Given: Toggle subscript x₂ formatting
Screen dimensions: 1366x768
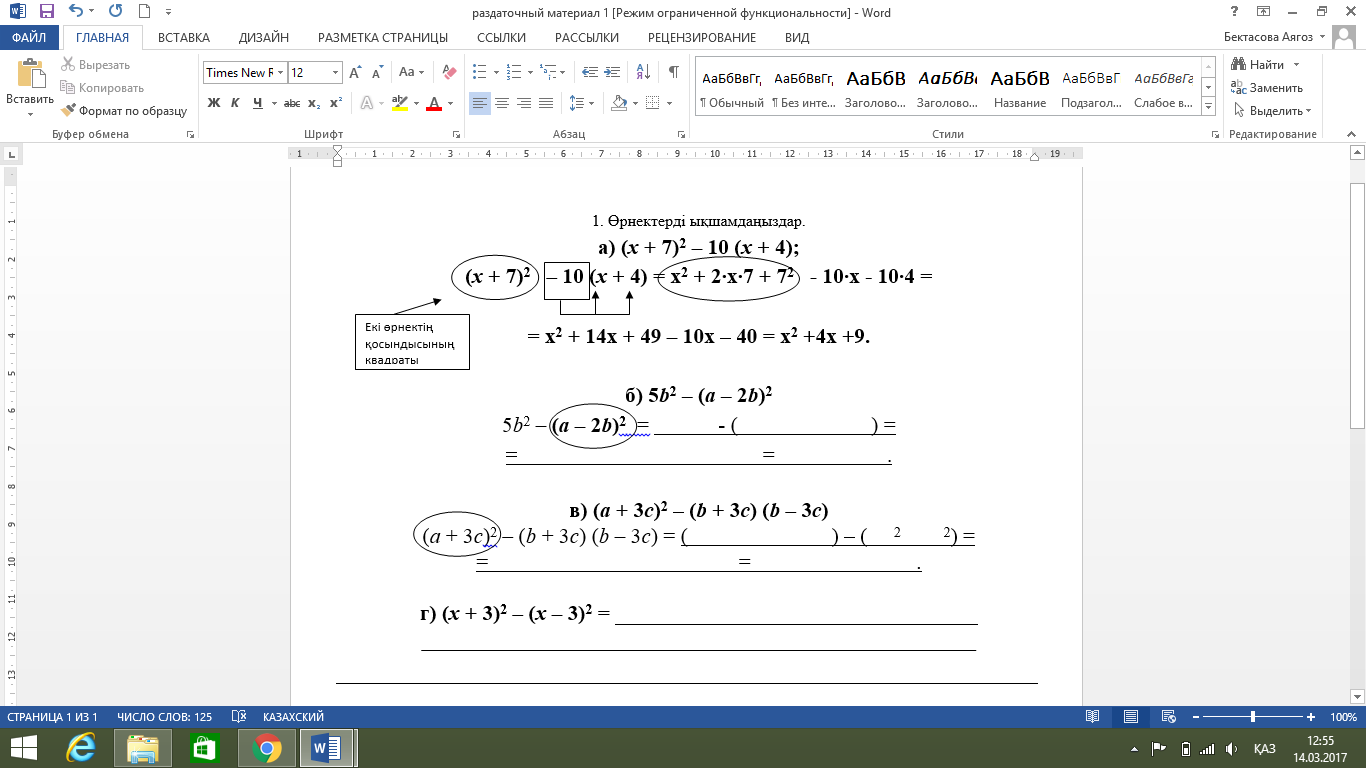Looking at the screenshot, I should click(314, 103).
